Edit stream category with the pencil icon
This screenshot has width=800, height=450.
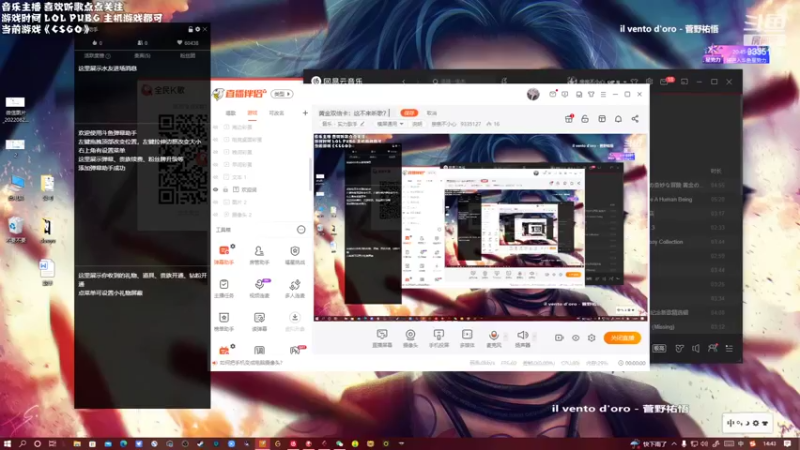[363, 124]
